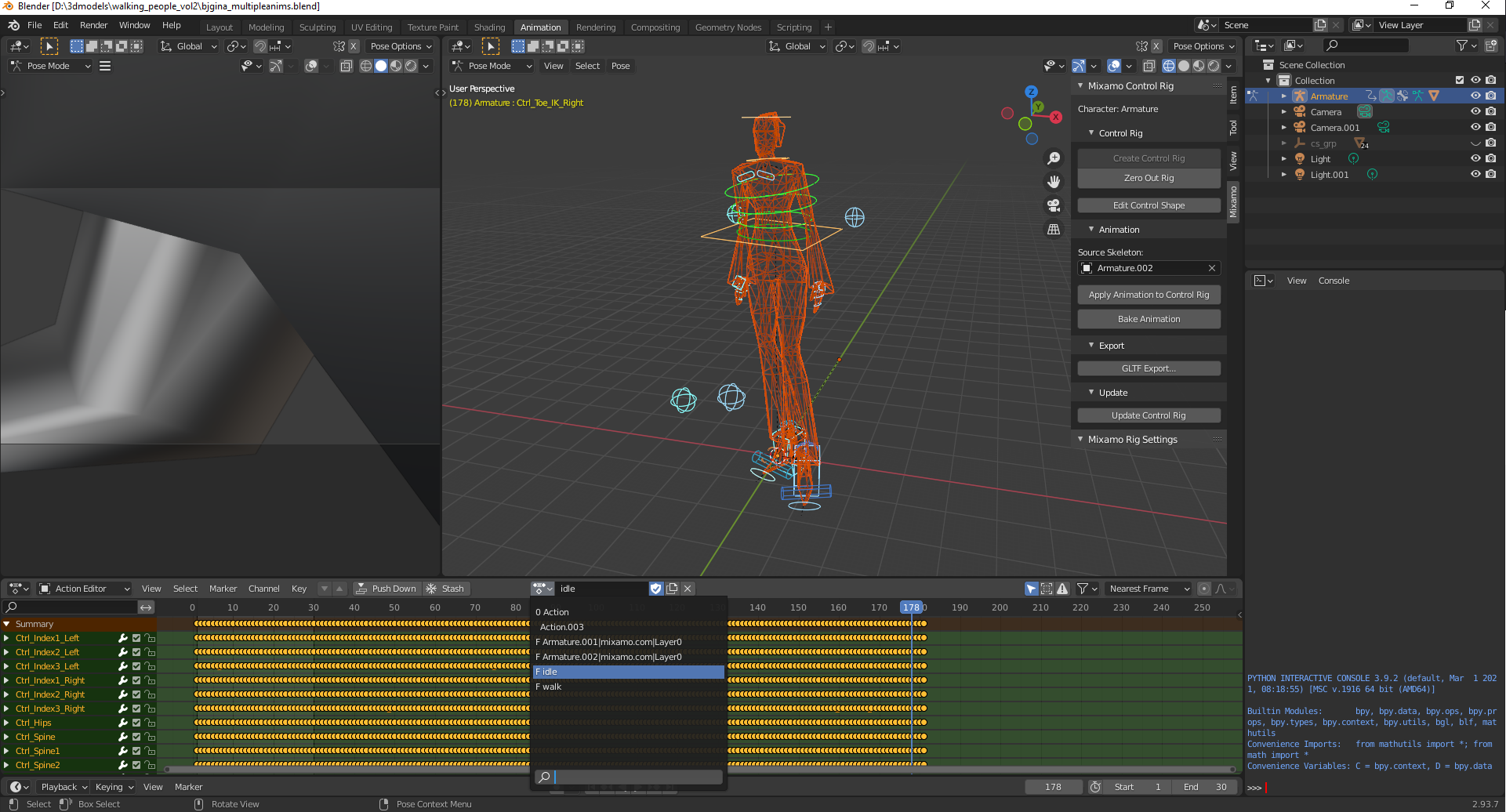Switch to the Shading workspace tab
The width and height of the screenshot is (1506, 812).
(489, 27)
